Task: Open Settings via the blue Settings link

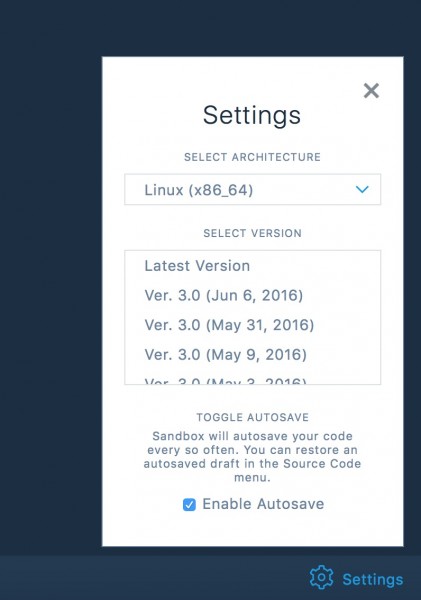Action: click(x=372, y=579)
